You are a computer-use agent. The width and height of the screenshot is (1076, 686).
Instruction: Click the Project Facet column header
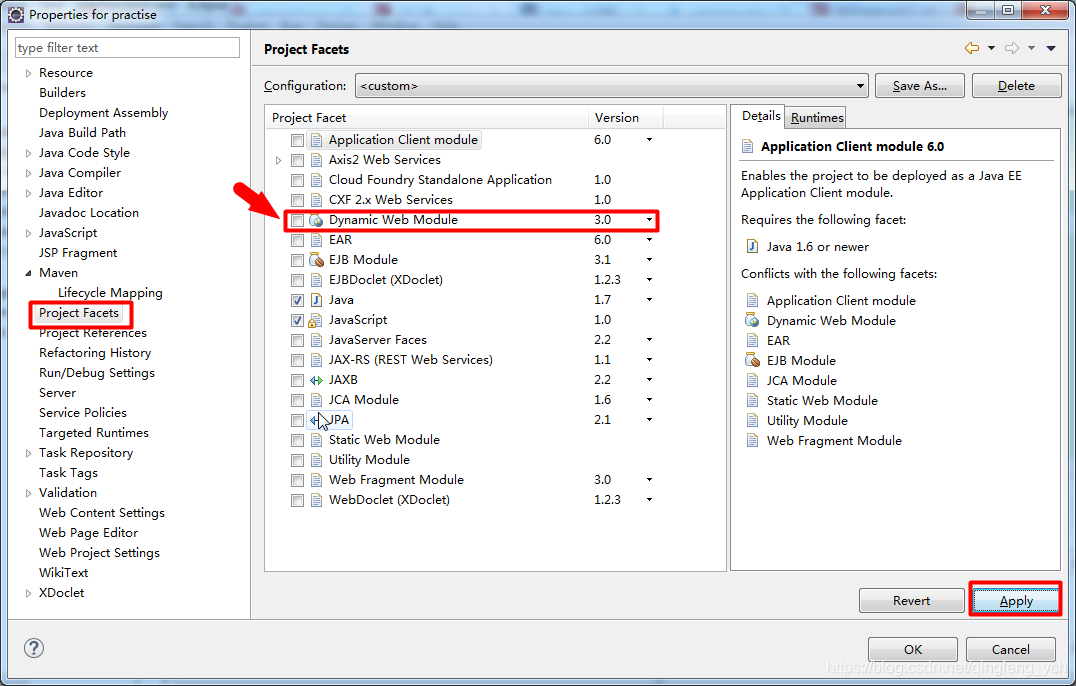(426, 117)
